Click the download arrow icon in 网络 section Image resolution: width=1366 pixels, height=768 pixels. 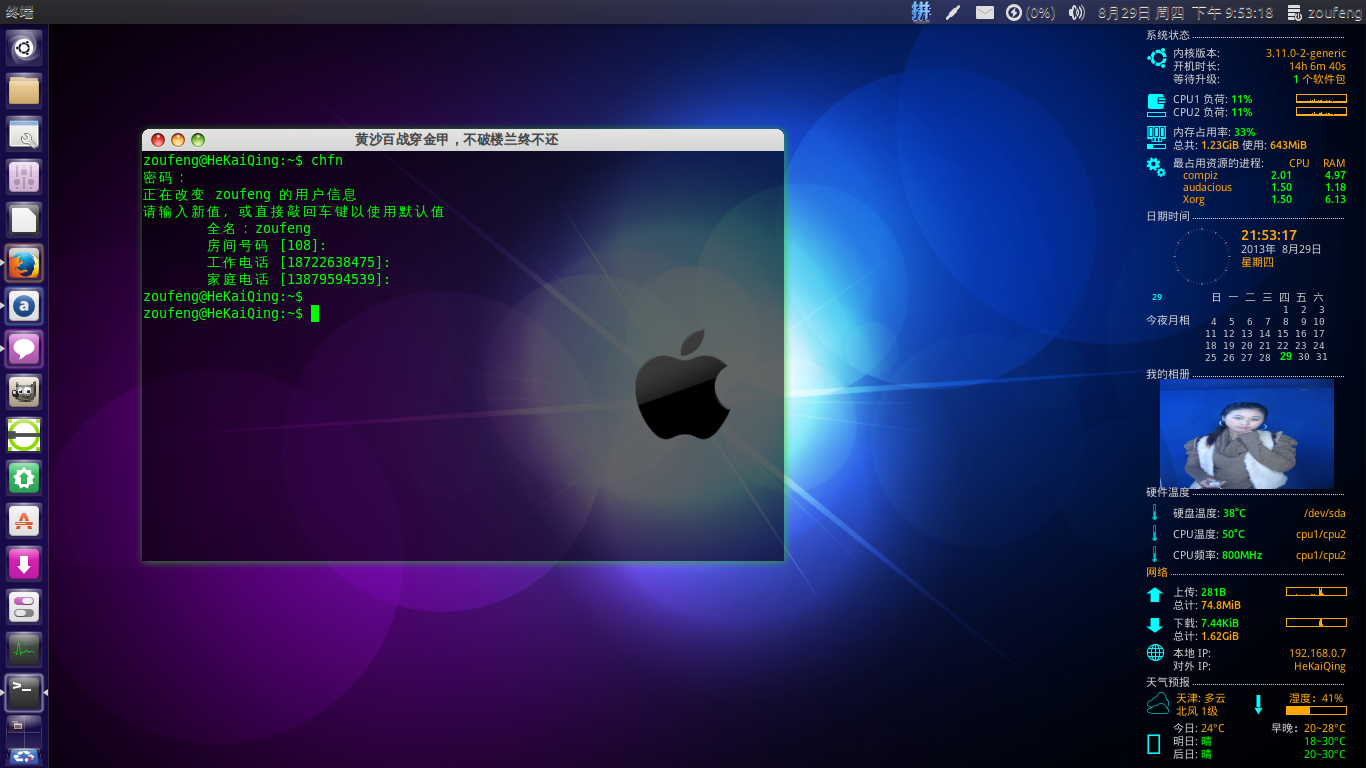pyautogui.click(x=1155, y=625)
